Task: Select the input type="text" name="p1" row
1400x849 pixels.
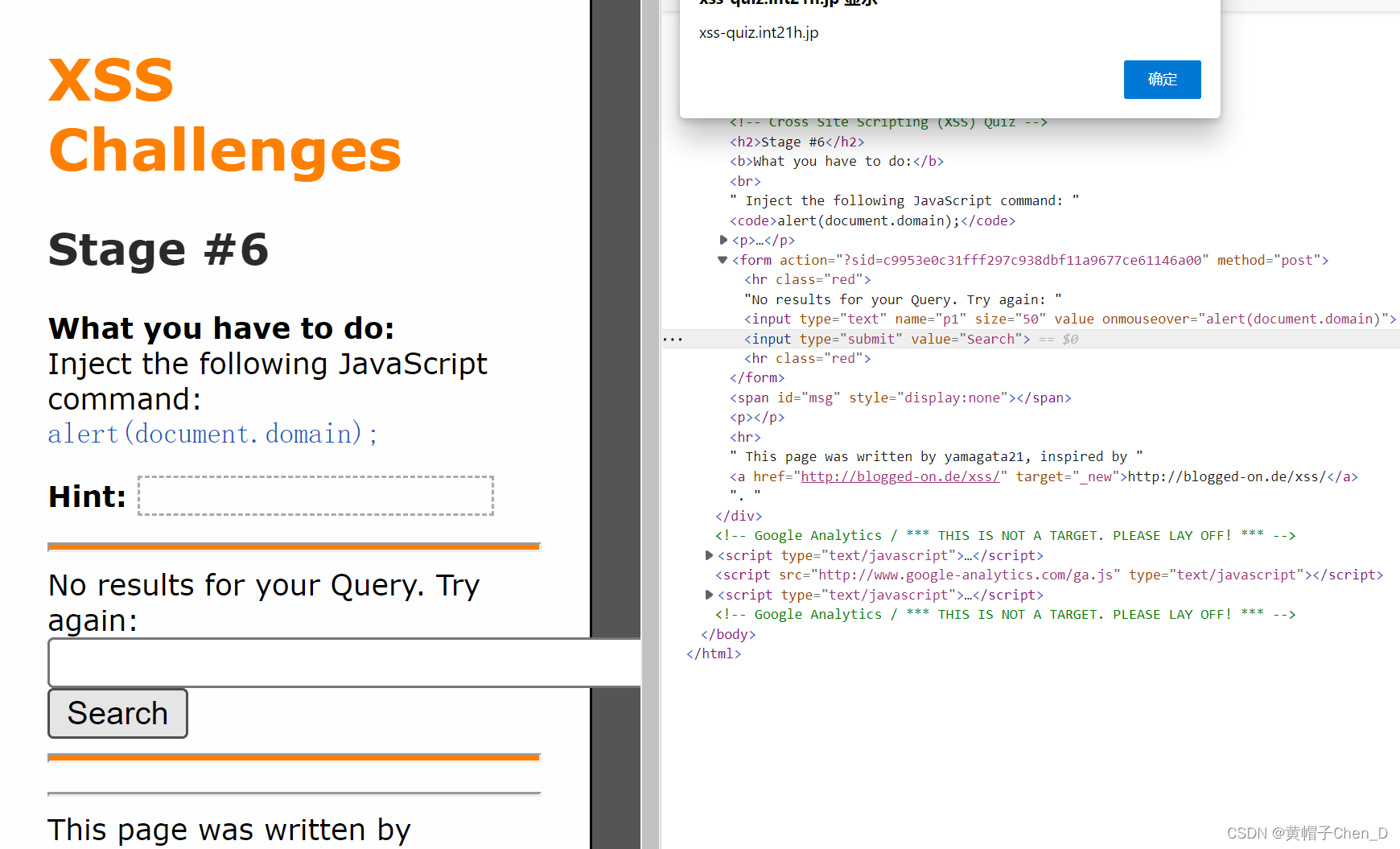Action: [1070, 319]
